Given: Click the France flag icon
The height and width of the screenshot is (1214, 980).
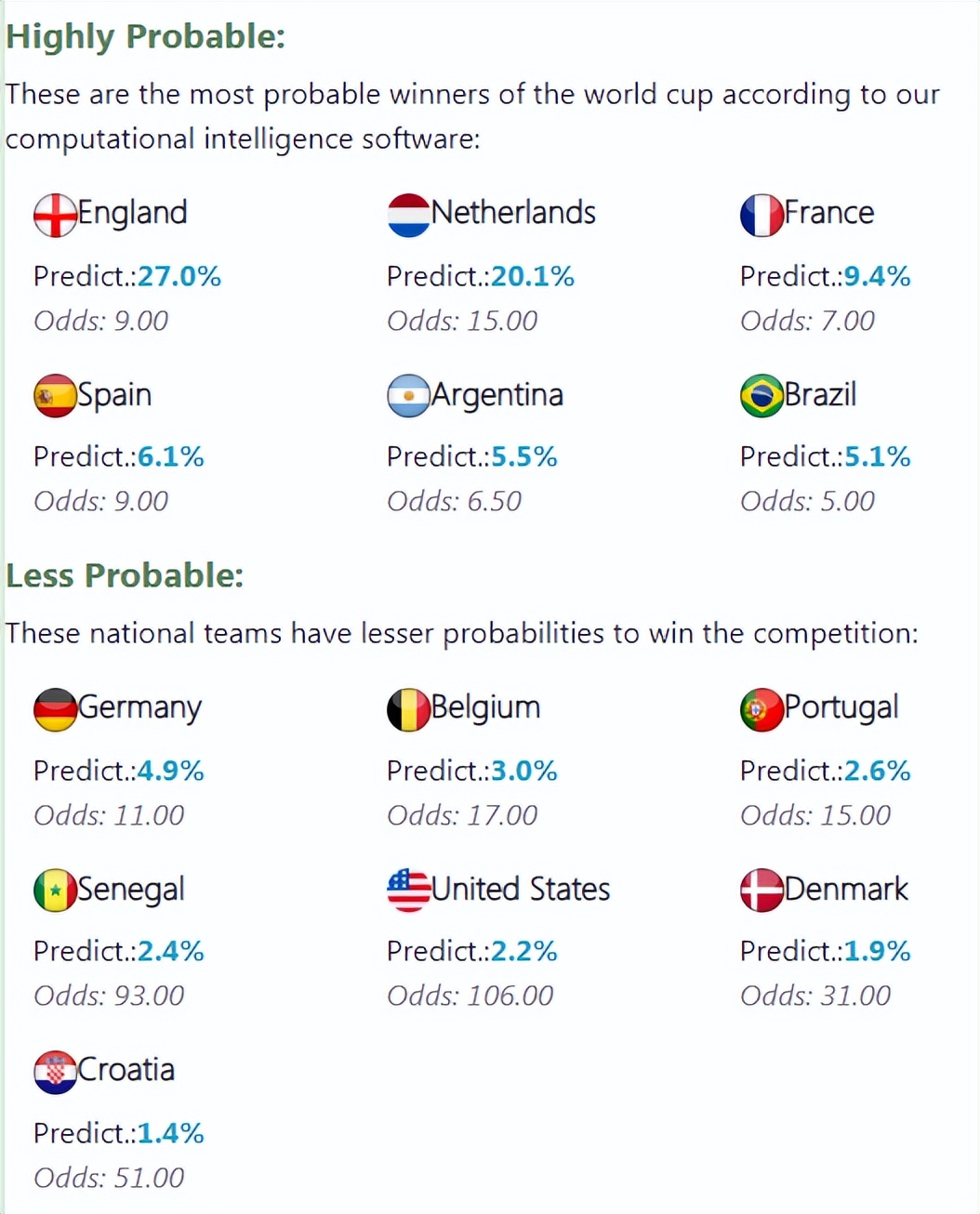Looking at the screenshot, I should pyautogui.click(x=761, y=216).
